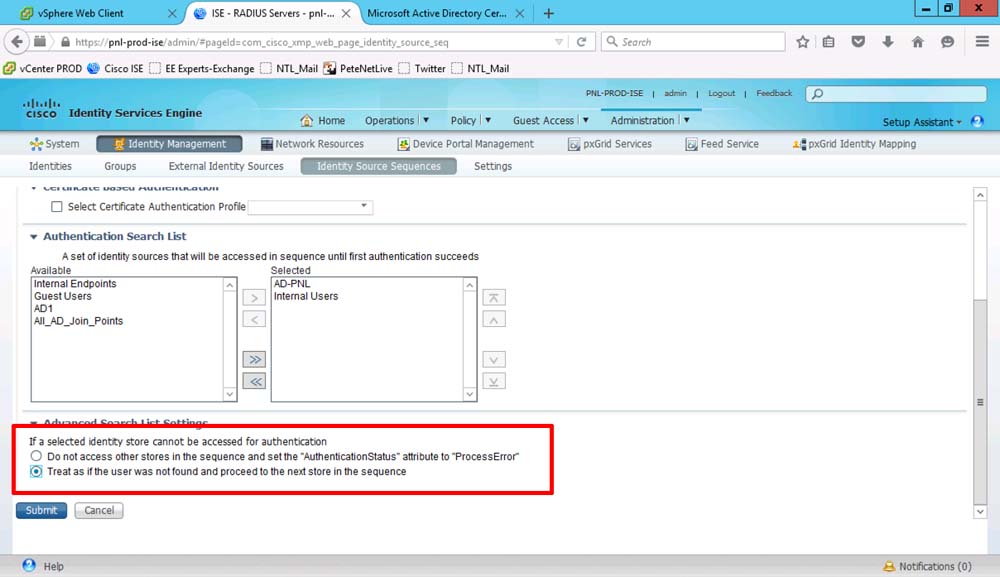1000x577 pixels.
Task: Open External Identity Sources sub-tab
Action: tap(226, 166)
